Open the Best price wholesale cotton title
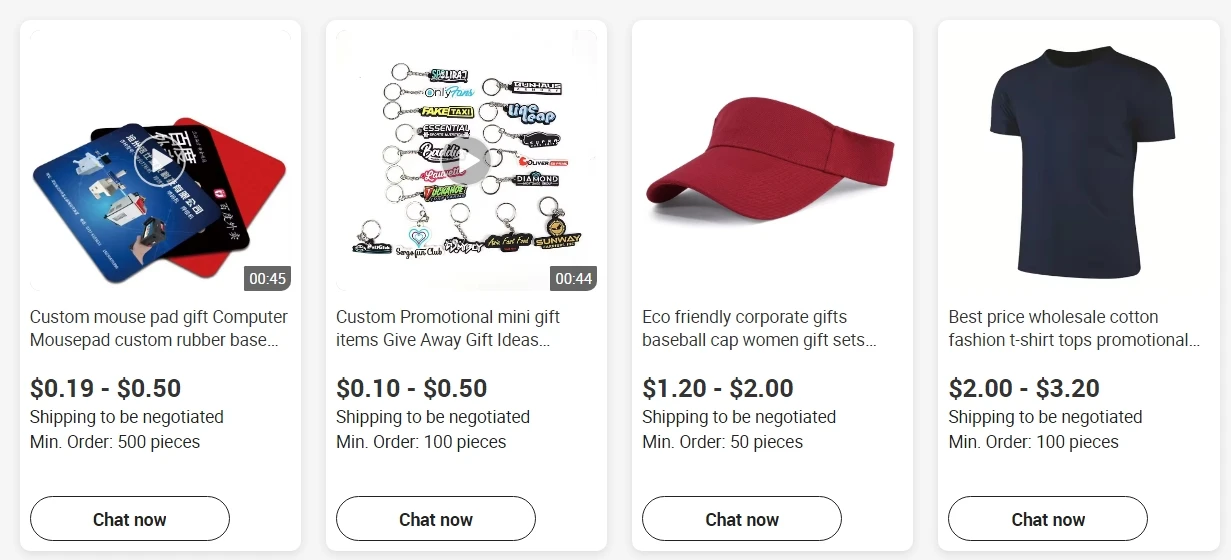The image size is (1231, 560). (1073, 328)
